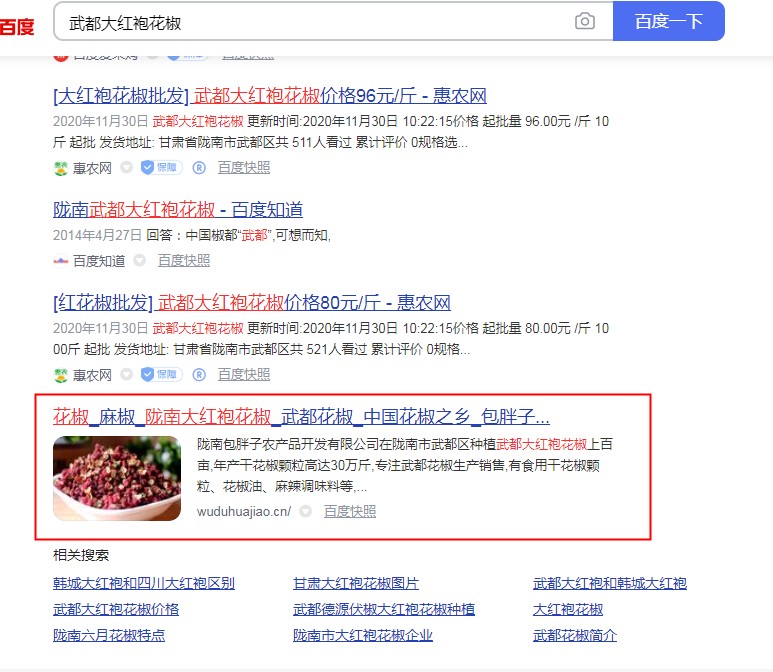The height and width of the screenshot is (672, 773).
Task: Click registered ® icon under 96元 result
Action: point(199,168)
